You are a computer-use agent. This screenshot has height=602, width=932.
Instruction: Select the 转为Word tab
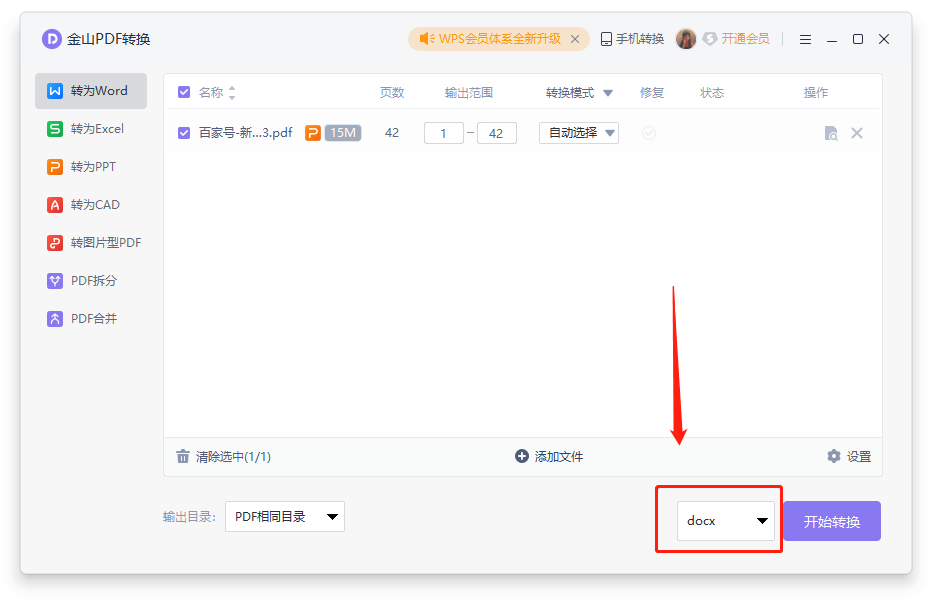coord(91,91)
